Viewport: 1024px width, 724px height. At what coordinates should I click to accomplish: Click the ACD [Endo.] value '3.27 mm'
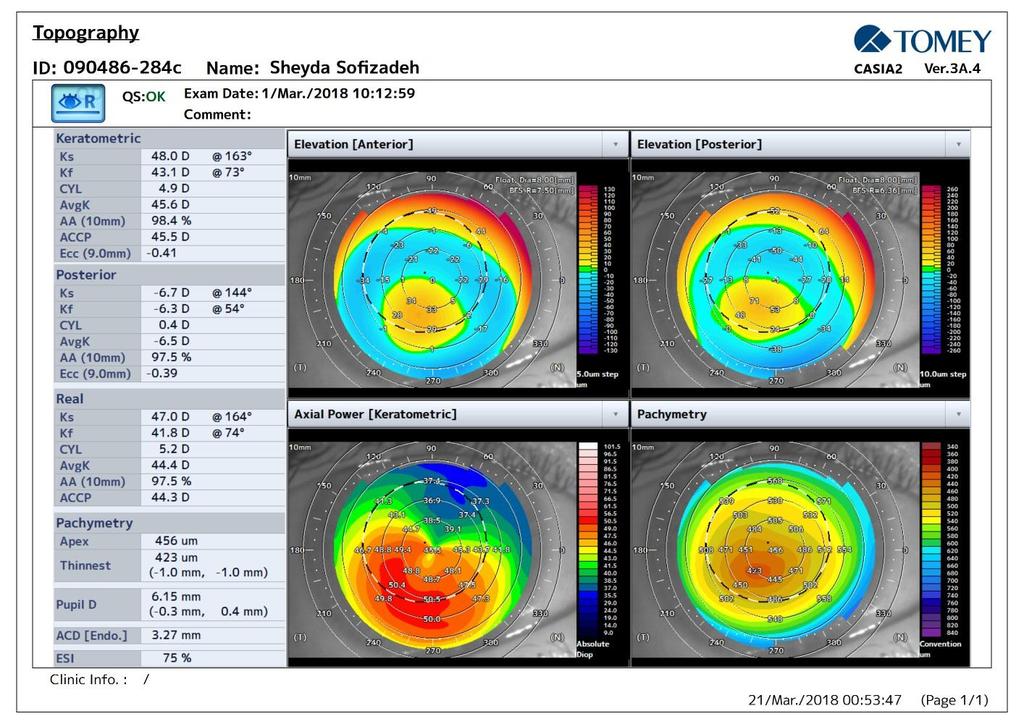click(x=176, y=635)
